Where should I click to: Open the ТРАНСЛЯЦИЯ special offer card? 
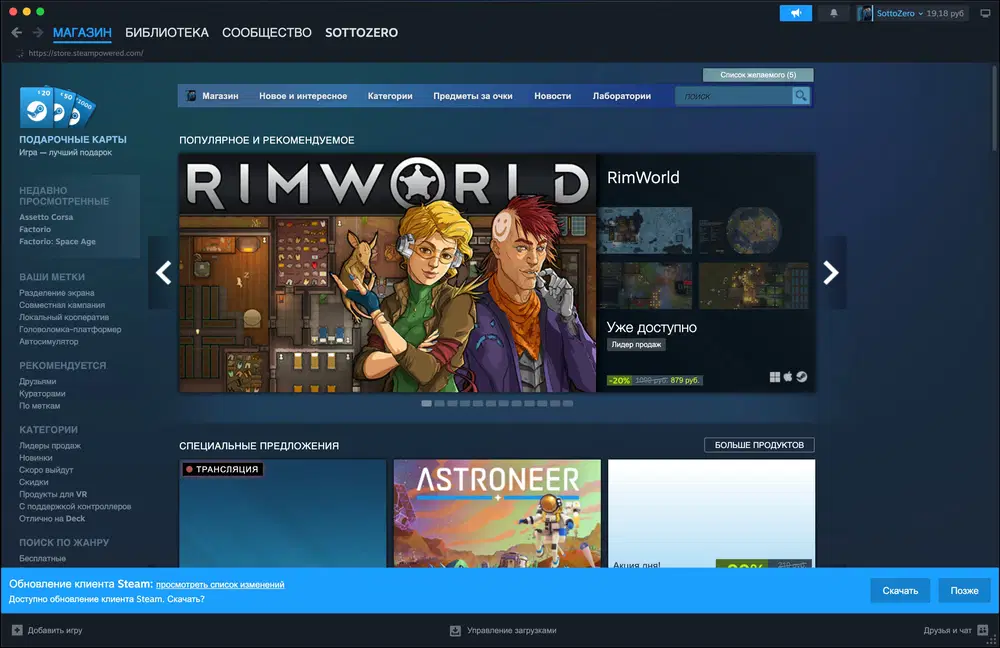pyautogui.click(x=283, y=513)
